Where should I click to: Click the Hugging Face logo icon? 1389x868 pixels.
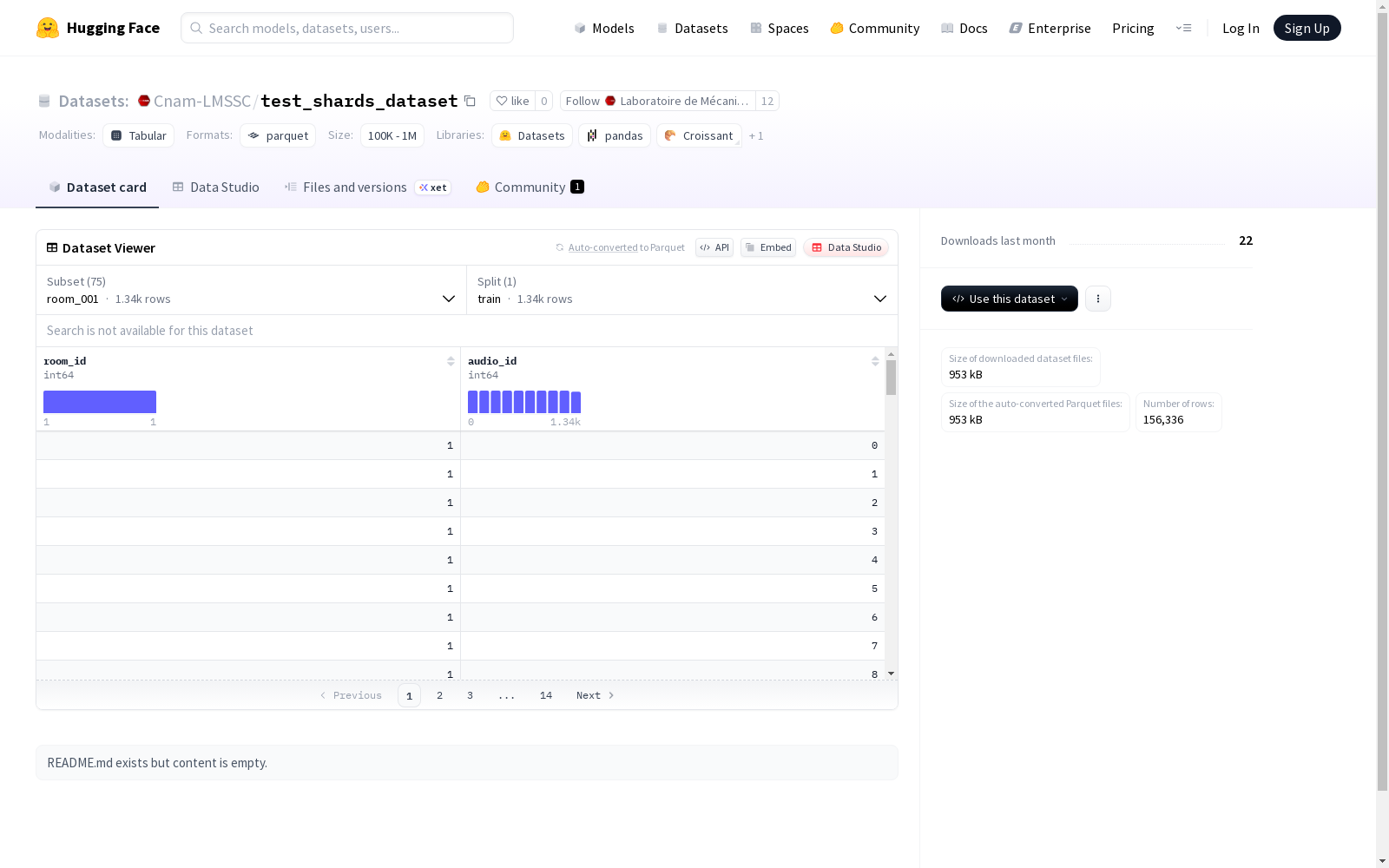(48, 28)
